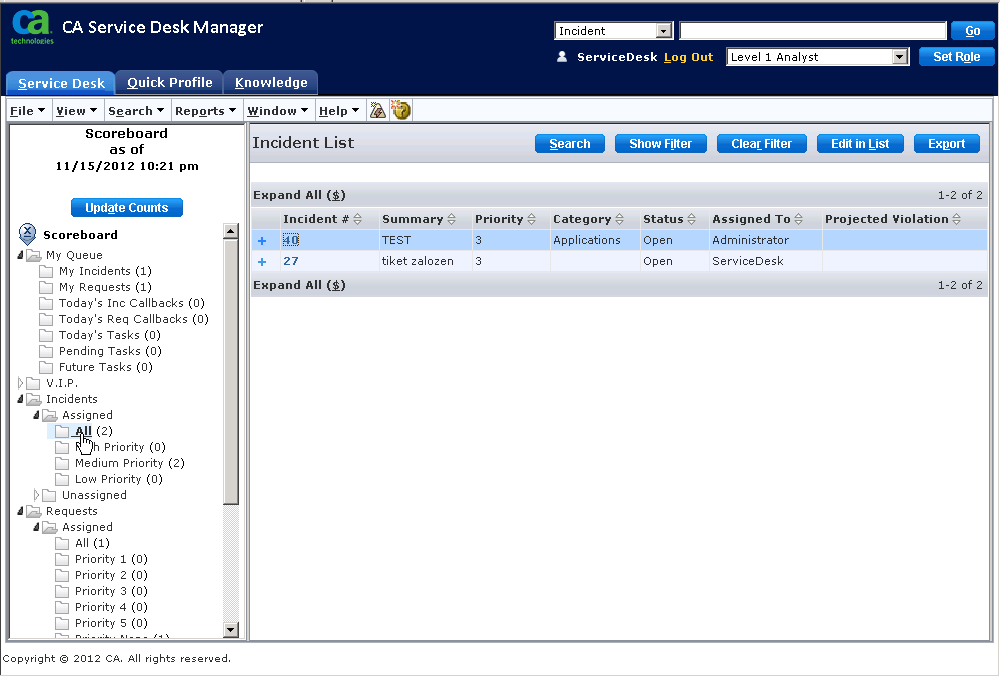Click the user icon beside ServiceDesk
The width and height of the screenshot is (1000, 677).
pos(562,57)
